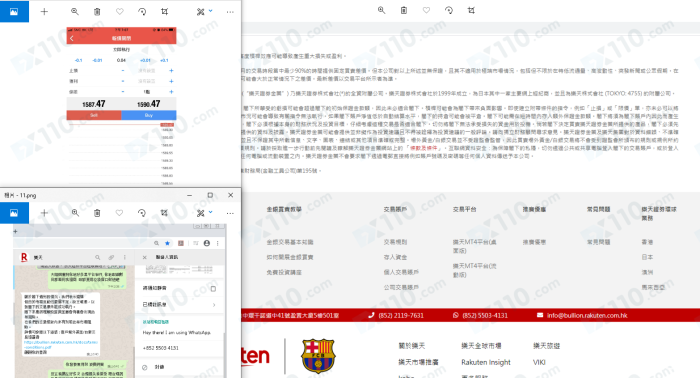This screenshot has width=700, height=378.
Task: Click Edit & Create icon in top-left Photos window
Action: pyautogui.click(x=200, y=12)
